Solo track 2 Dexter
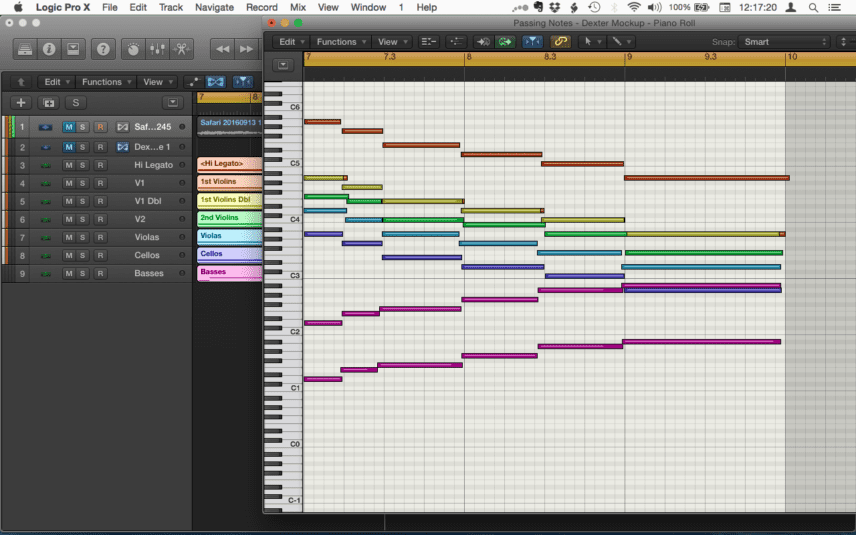This screenshot has width=856, height=535. click(x=82, y=147)
